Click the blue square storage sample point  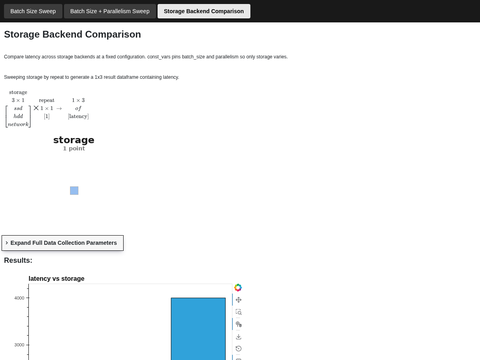pos(74,191)
